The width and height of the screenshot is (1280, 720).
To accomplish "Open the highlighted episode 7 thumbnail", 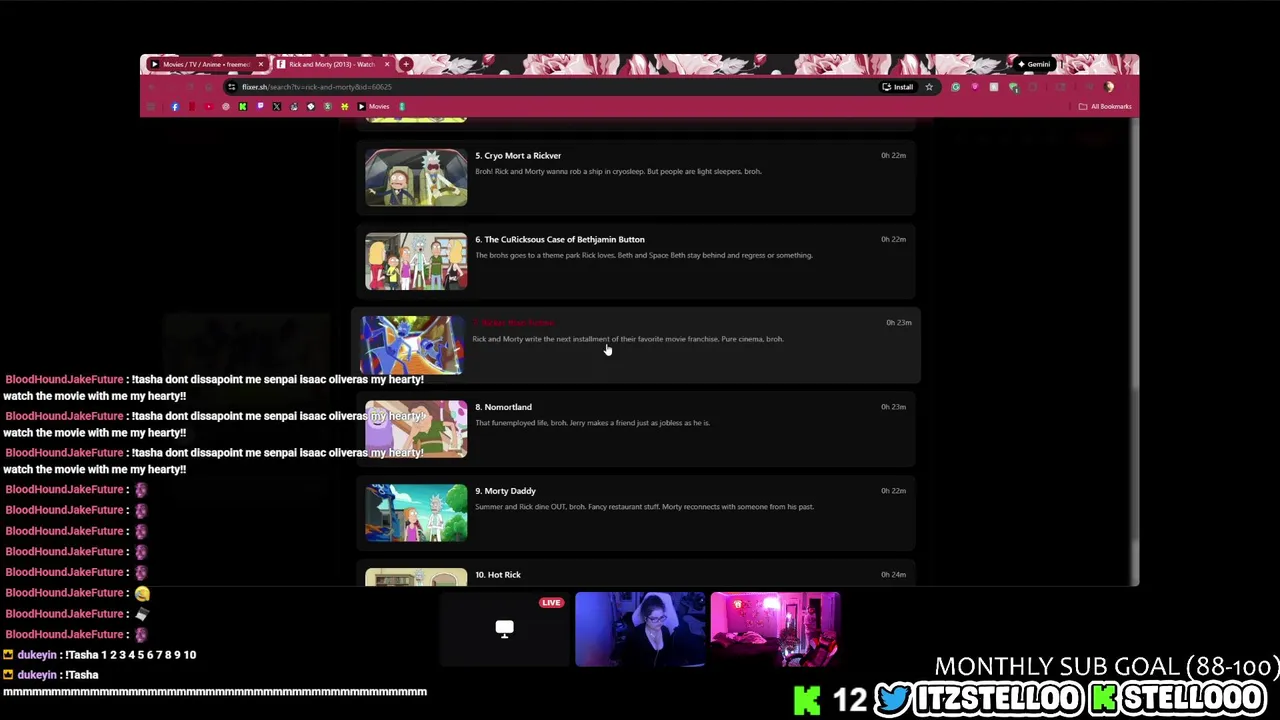I will coord(412,345).
